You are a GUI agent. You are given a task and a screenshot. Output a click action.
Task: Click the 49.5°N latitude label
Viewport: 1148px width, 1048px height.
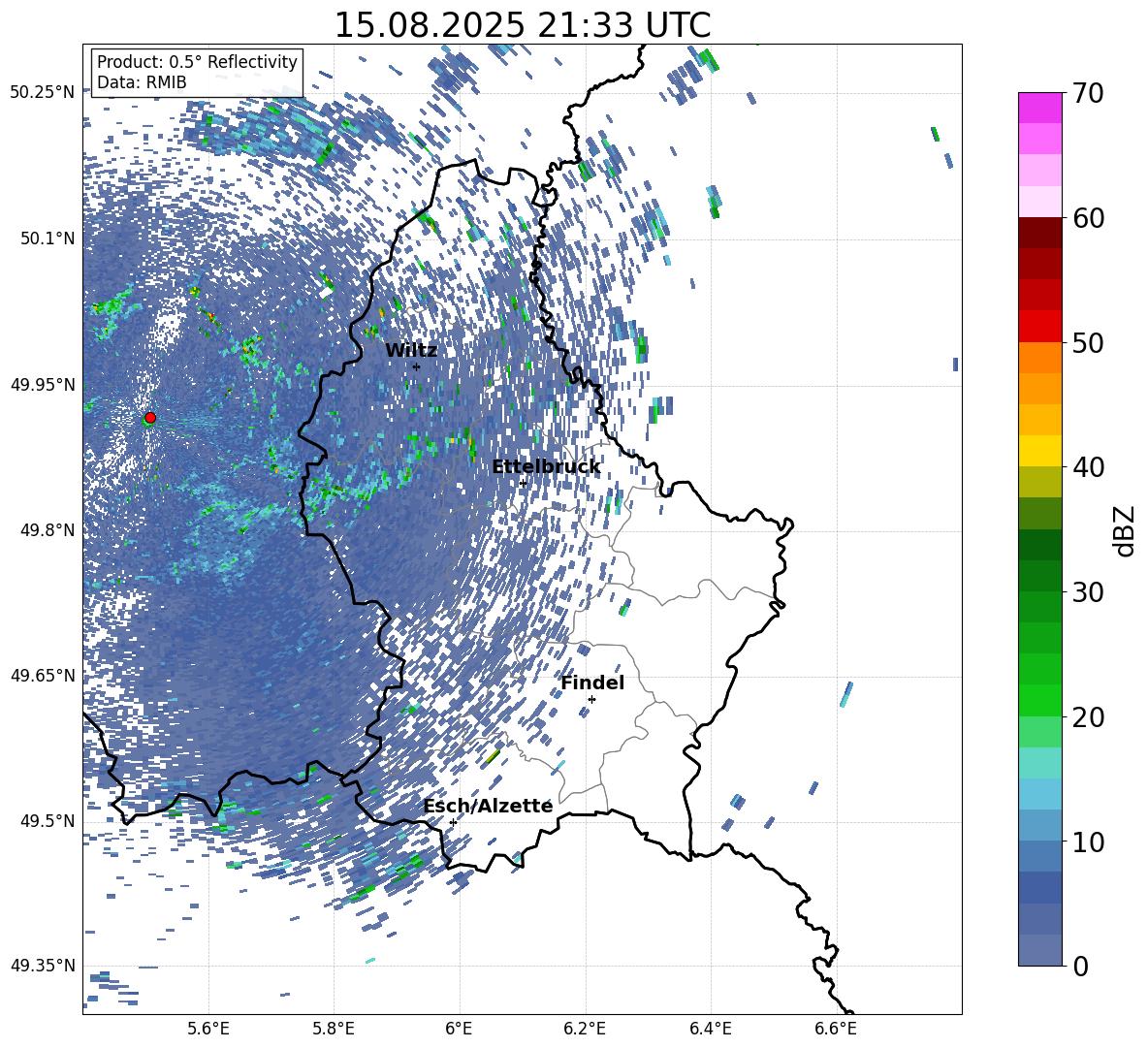tap(48, 821)
